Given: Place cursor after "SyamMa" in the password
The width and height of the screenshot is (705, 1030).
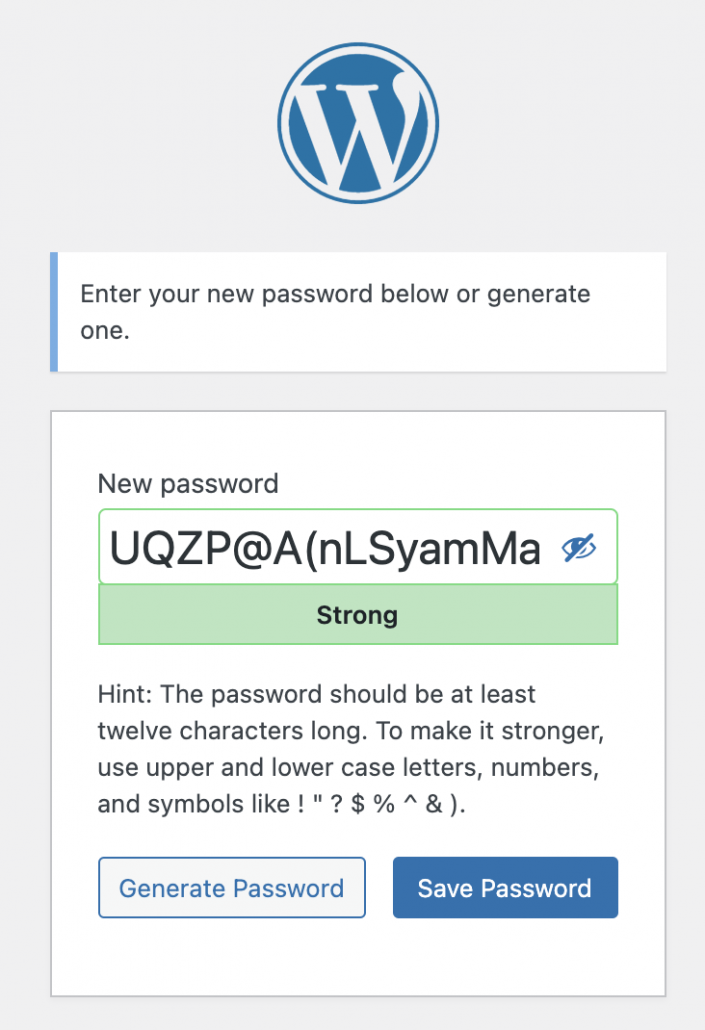Looking at the screenshot, I should (542, 549).
